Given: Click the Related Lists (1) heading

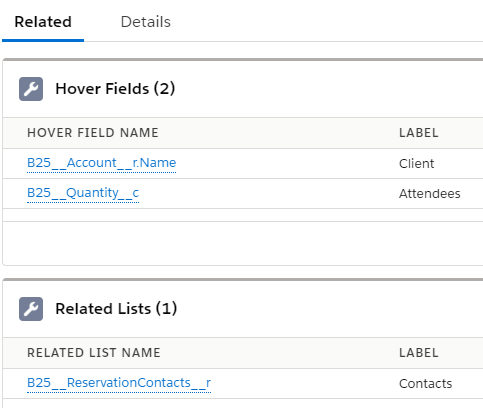Looking at the screenshot, I should point(116,309).
